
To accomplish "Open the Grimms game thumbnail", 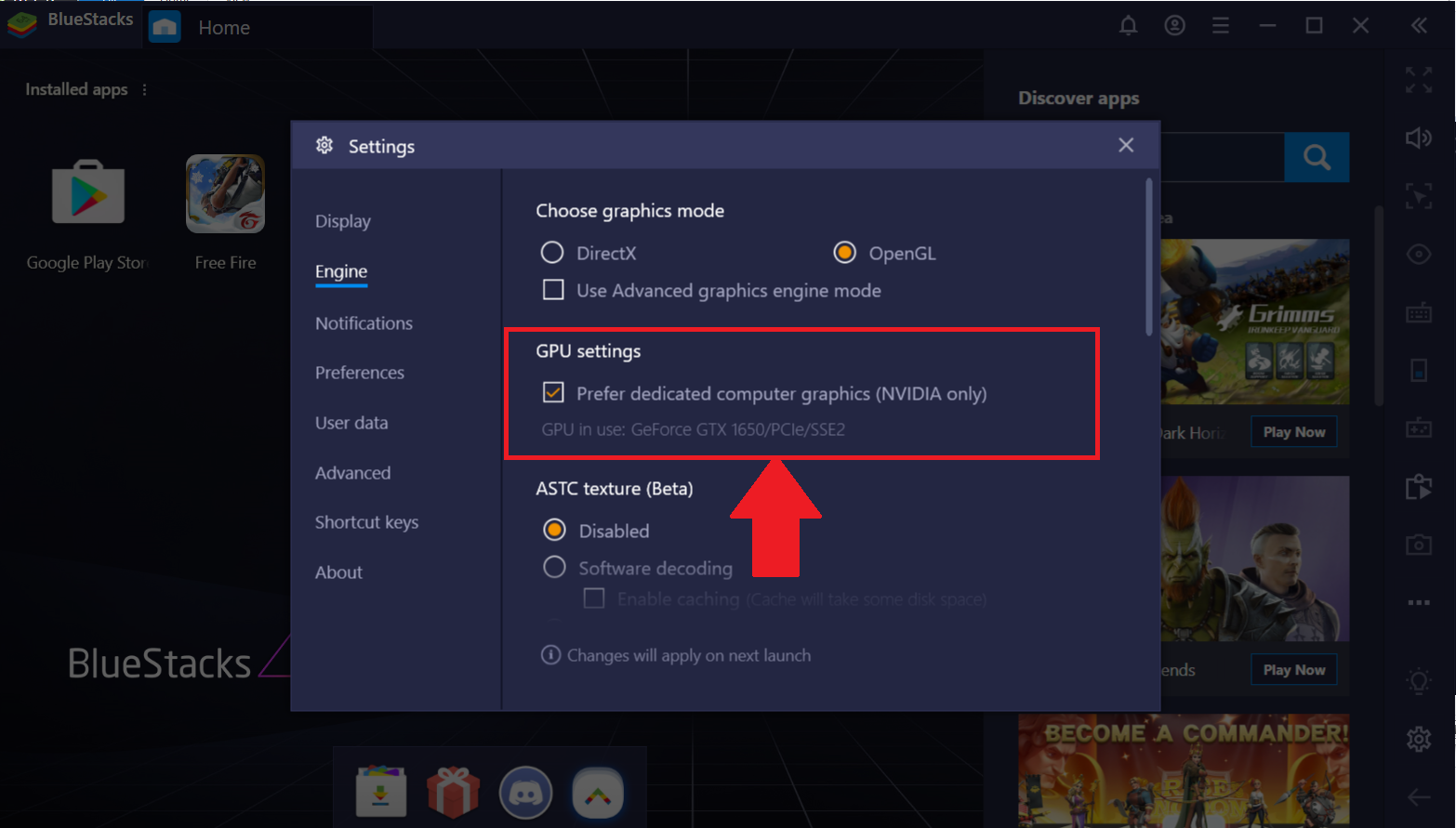I will coord(1254,322).
